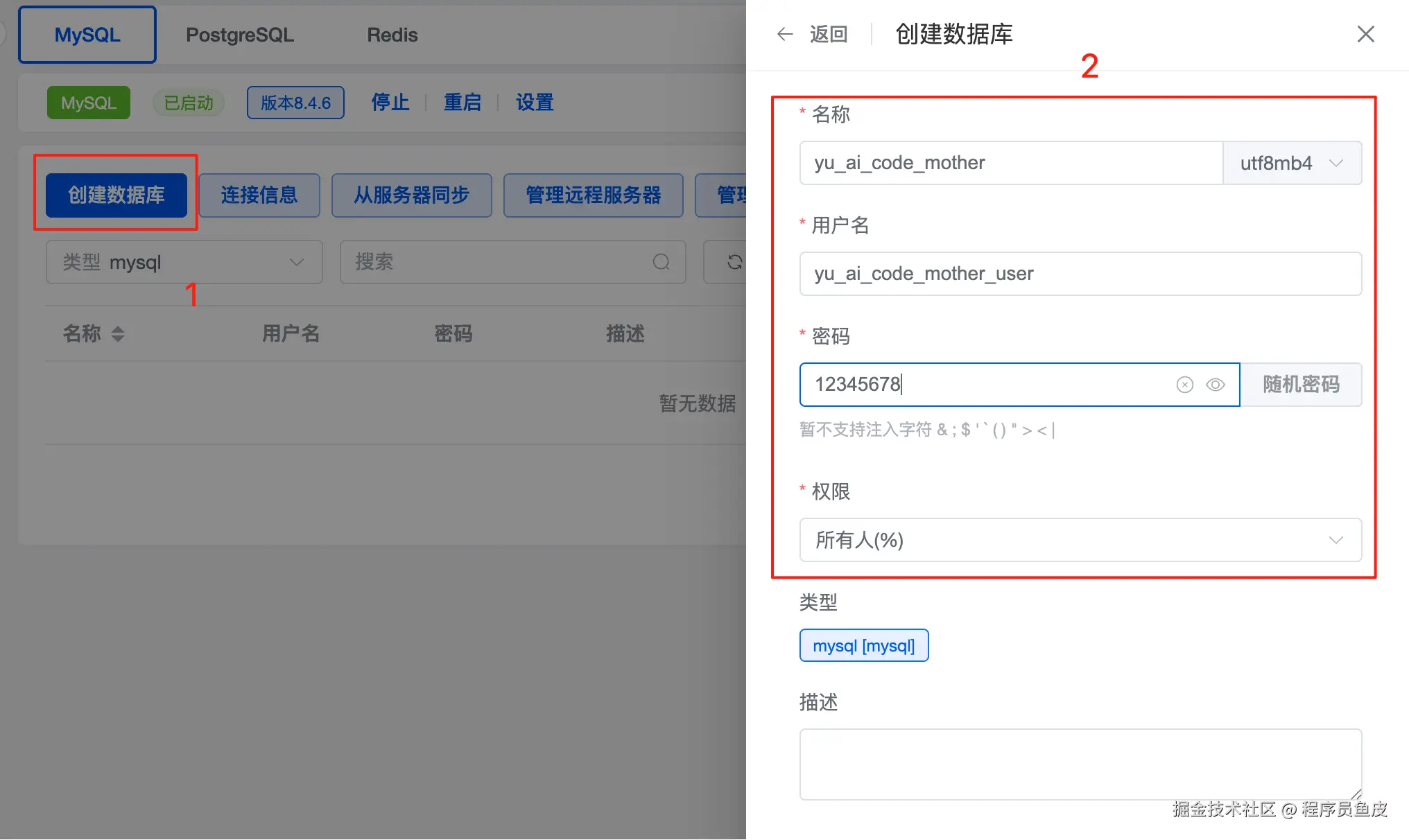Image resolution: width=1409 pixels, height=840 pixels.
Task: Click the 随机密码 random password button
Action: (1300, 385)
